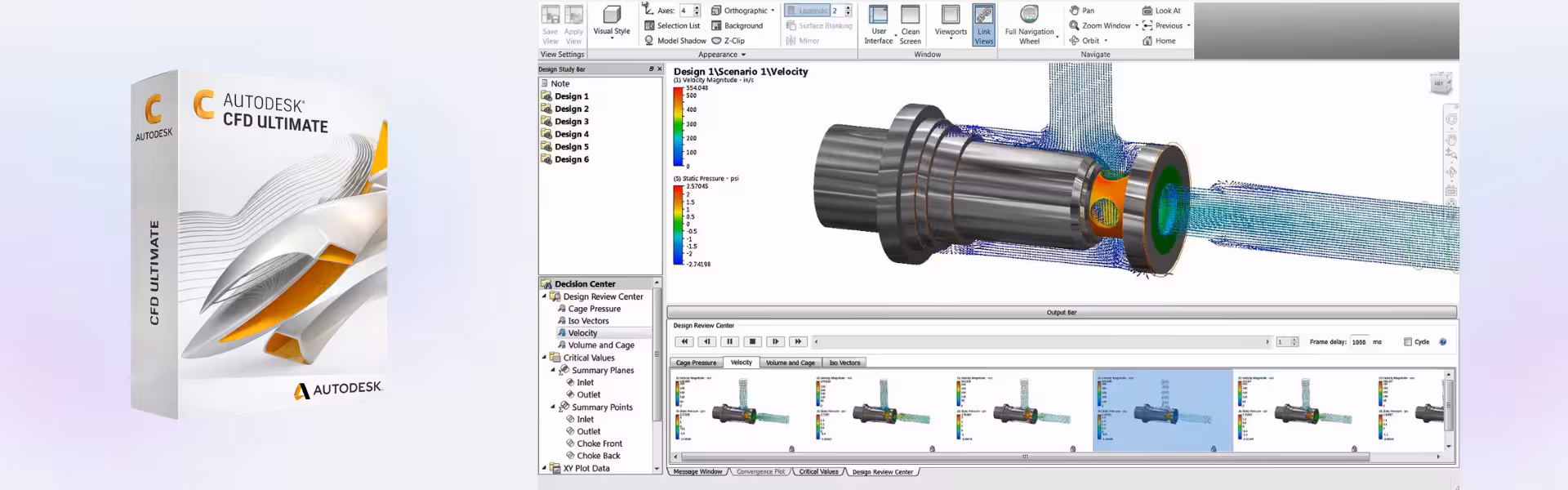This screenshot has height=490, width=1568.
Task: Open the Orbit options dropdown arrow
Action: (x=1106, y=40)
